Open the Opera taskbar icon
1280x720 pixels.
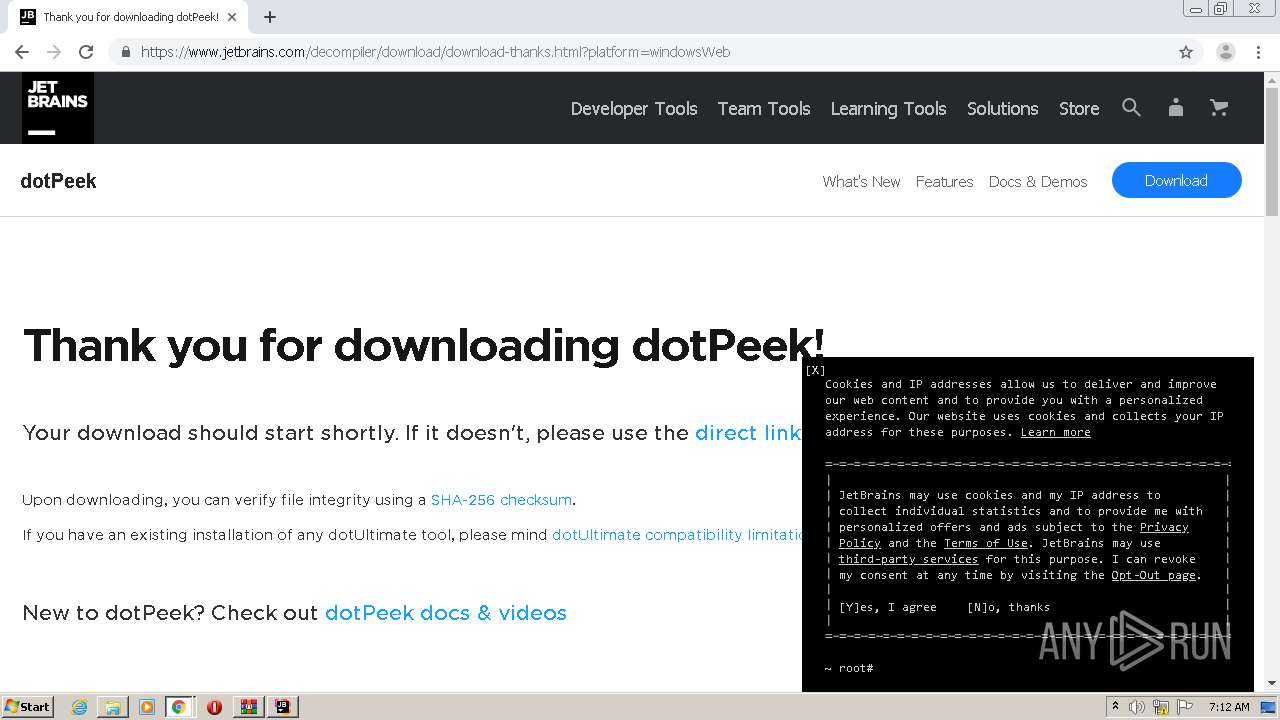(x=214, y=707)
